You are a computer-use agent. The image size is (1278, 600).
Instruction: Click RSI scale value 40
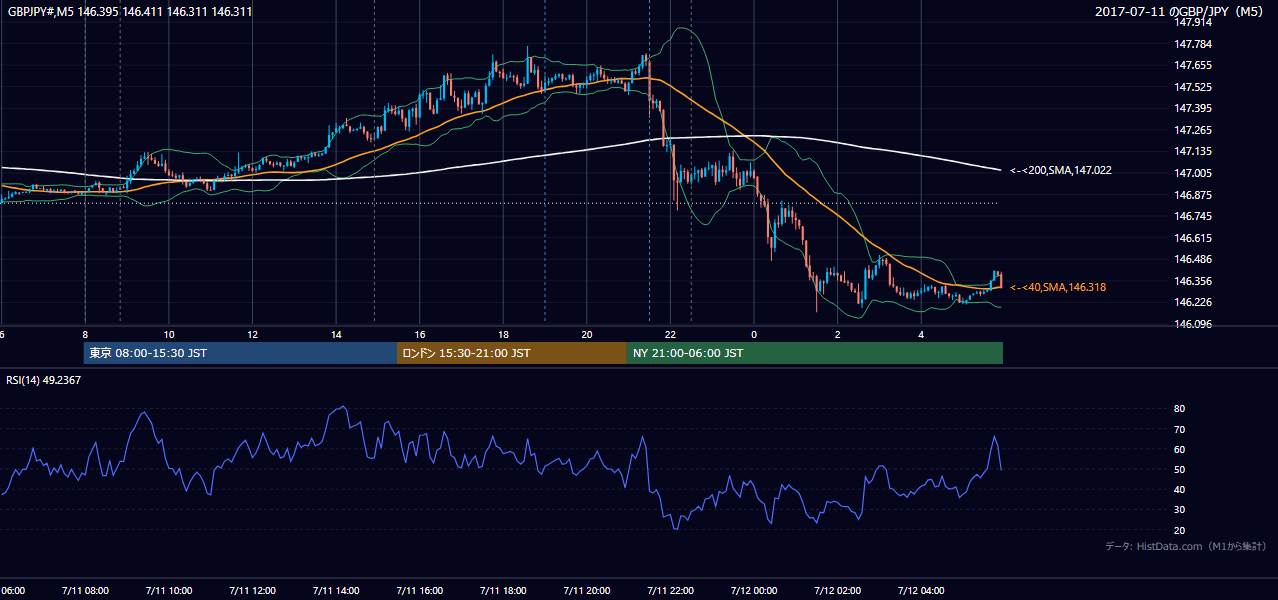click(1179, 489)
